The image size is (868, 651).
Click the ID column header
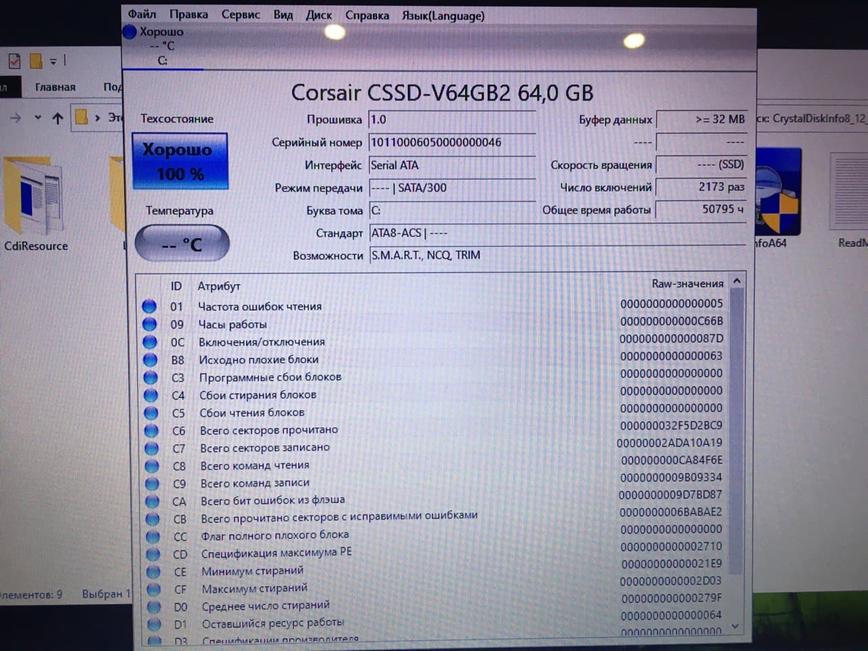(x=176, y=286)
